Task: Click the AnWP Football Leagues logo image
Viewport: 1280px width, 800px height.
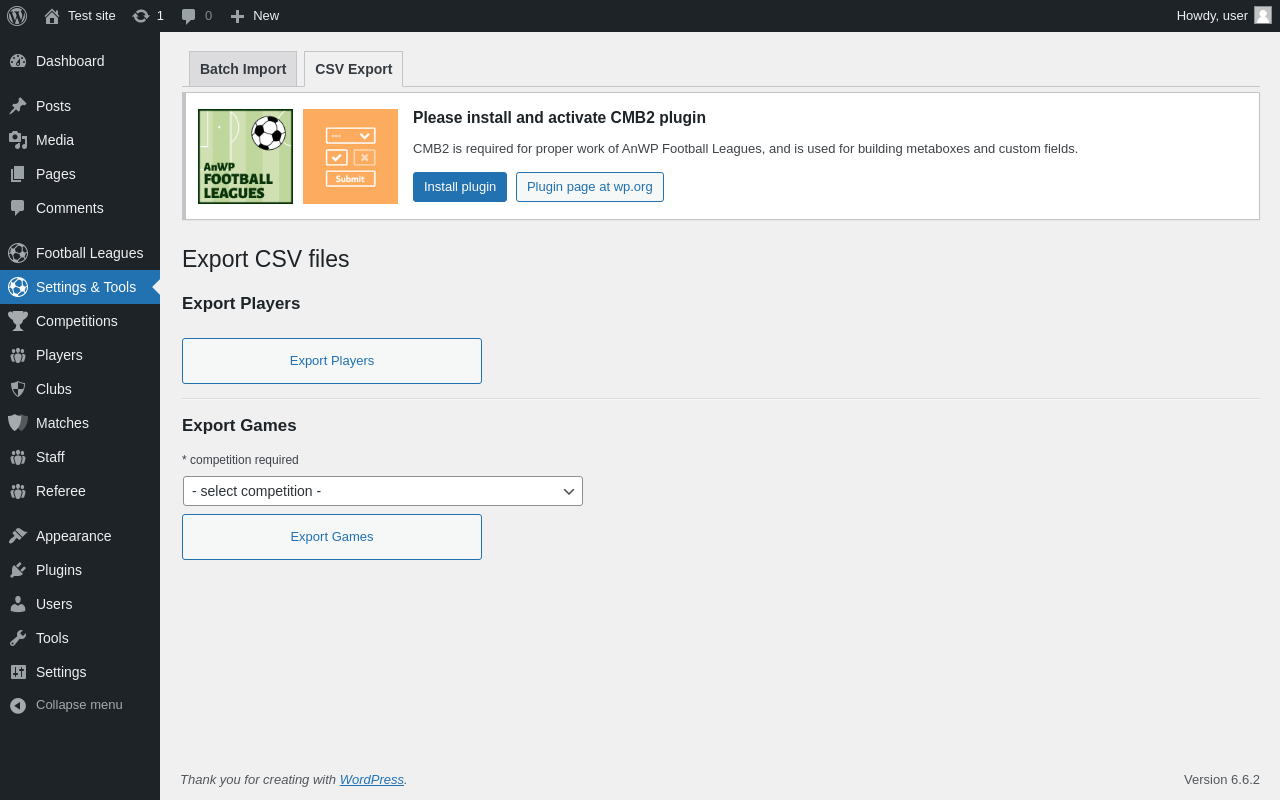Action: tap(246, 157)
